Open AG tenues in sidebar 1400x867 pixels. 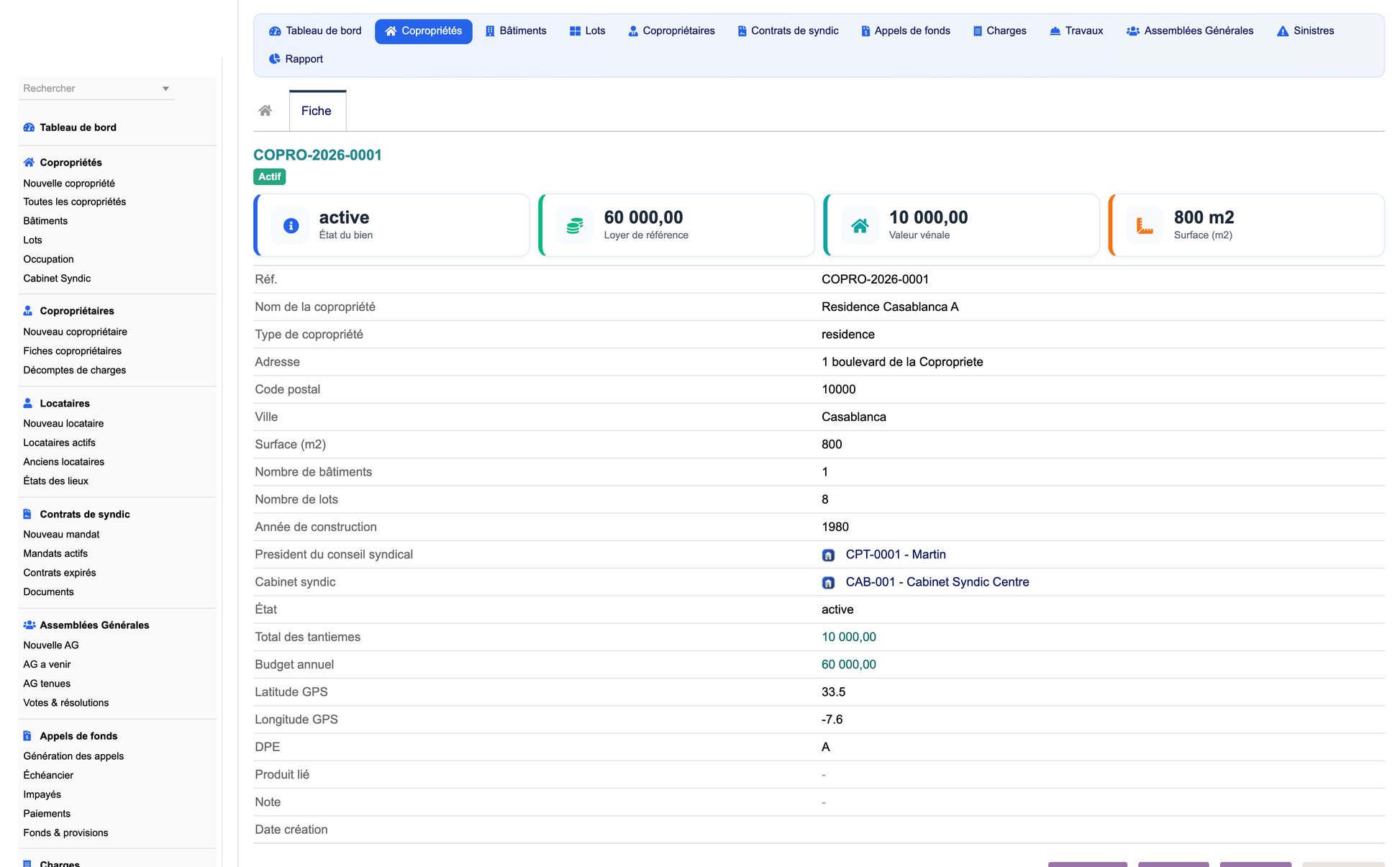(47, 684)
